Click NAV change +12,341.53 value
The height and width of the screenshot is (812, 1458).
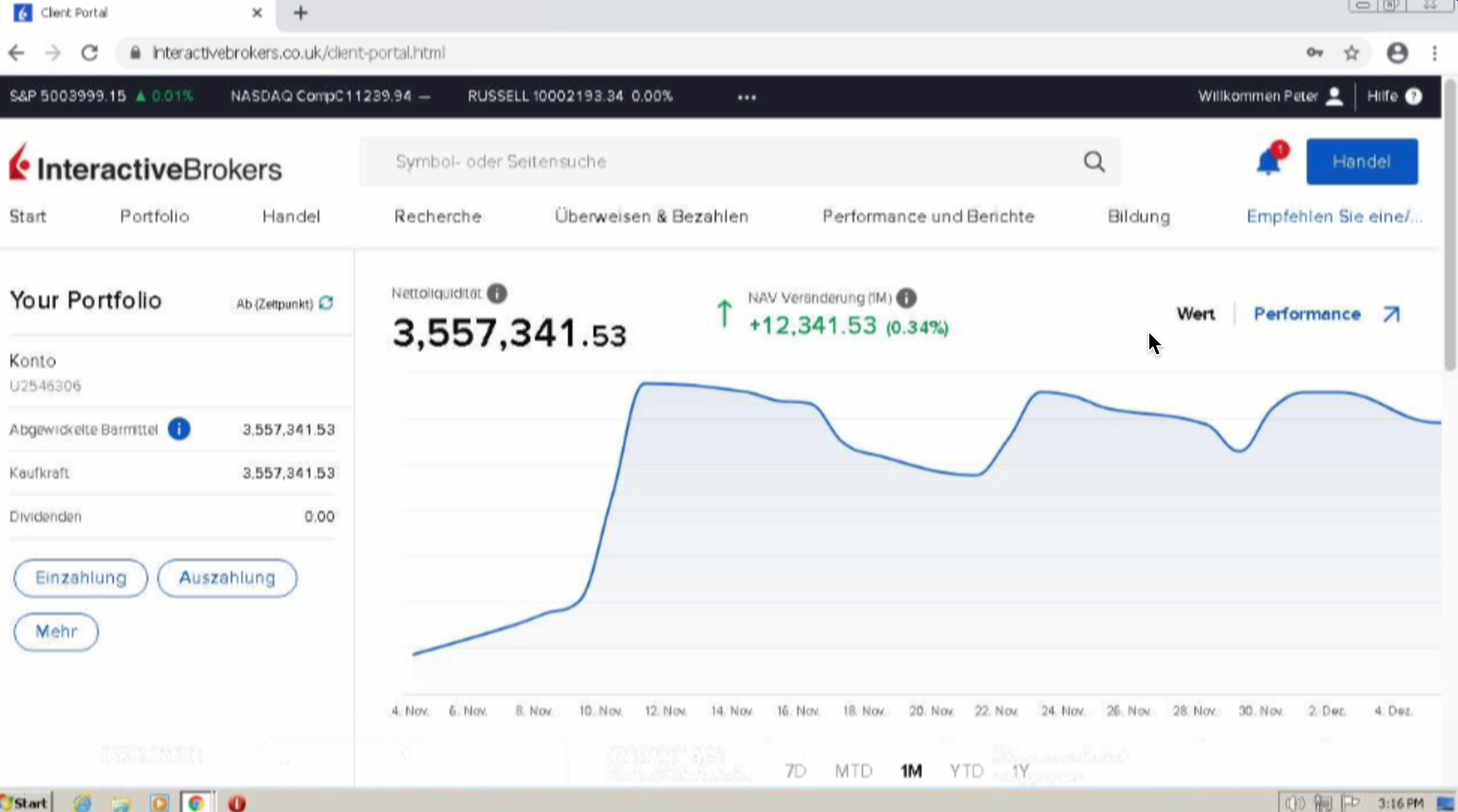(x=812, y=325)
